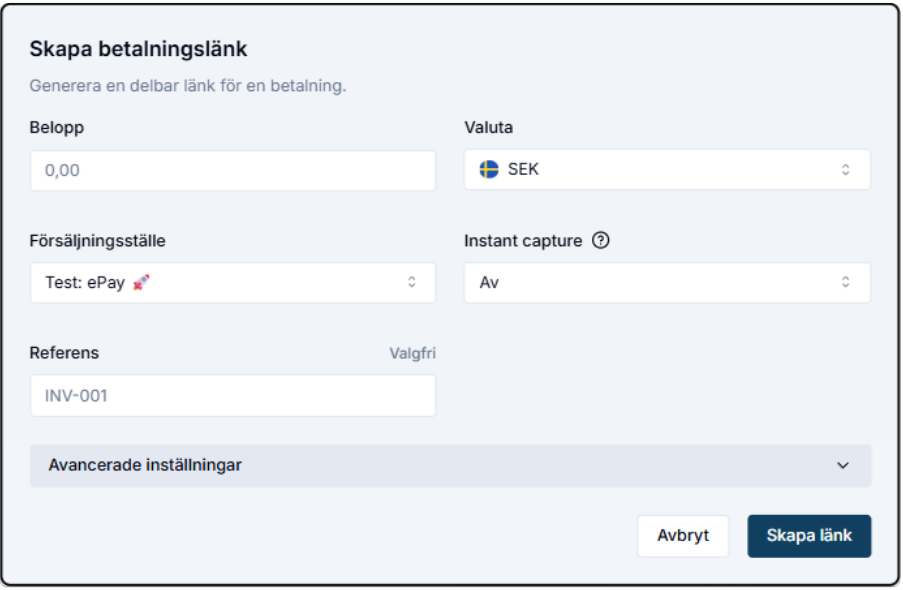Focus the Referens input with INV-001 placeholder

[232, 396]
